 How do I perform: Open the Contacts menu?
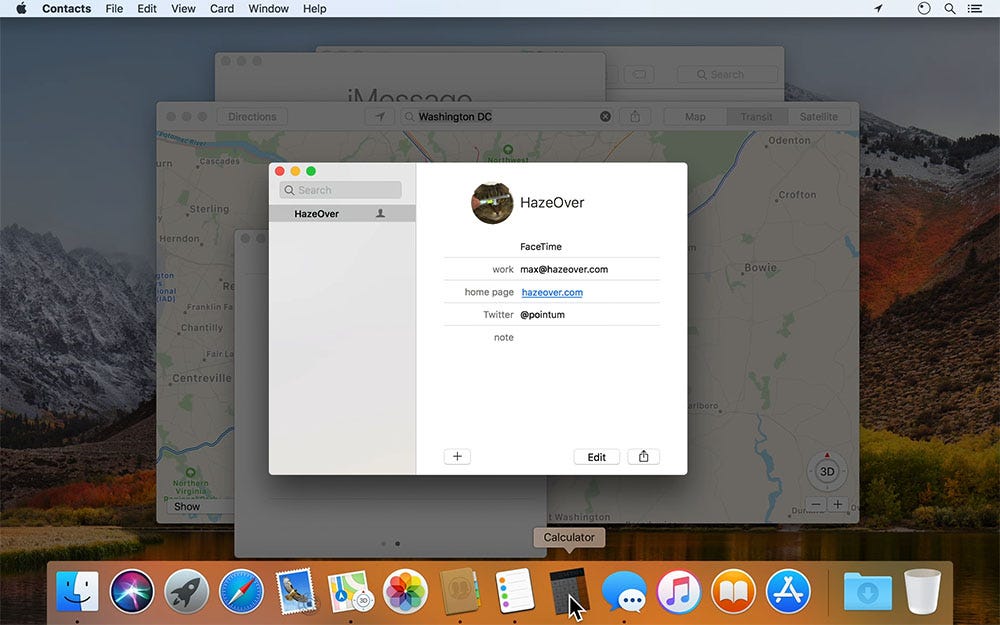coord(66,8)
